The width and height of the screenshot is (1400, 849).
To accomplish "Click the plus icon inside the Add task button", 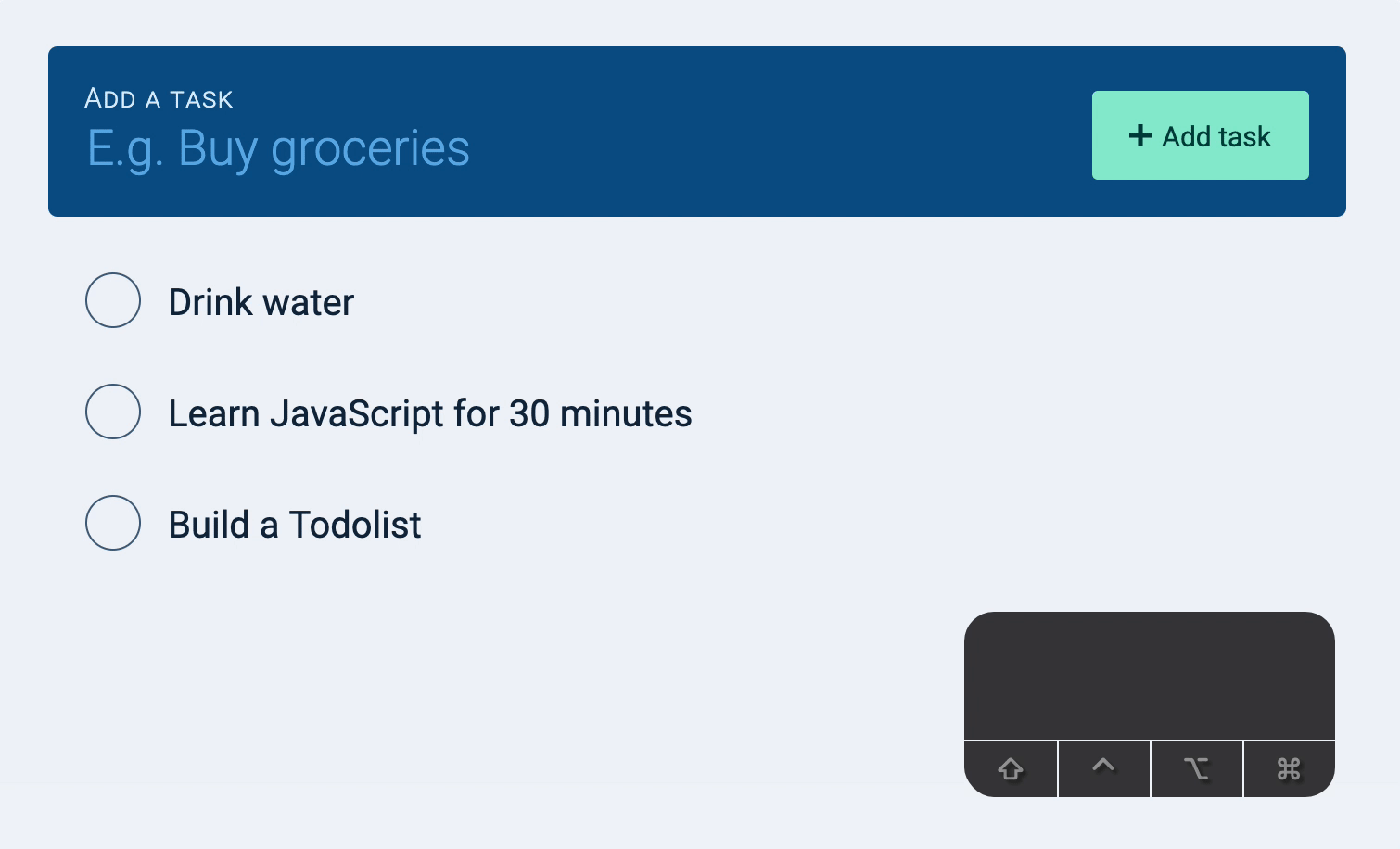I will tap(1140, 135).
